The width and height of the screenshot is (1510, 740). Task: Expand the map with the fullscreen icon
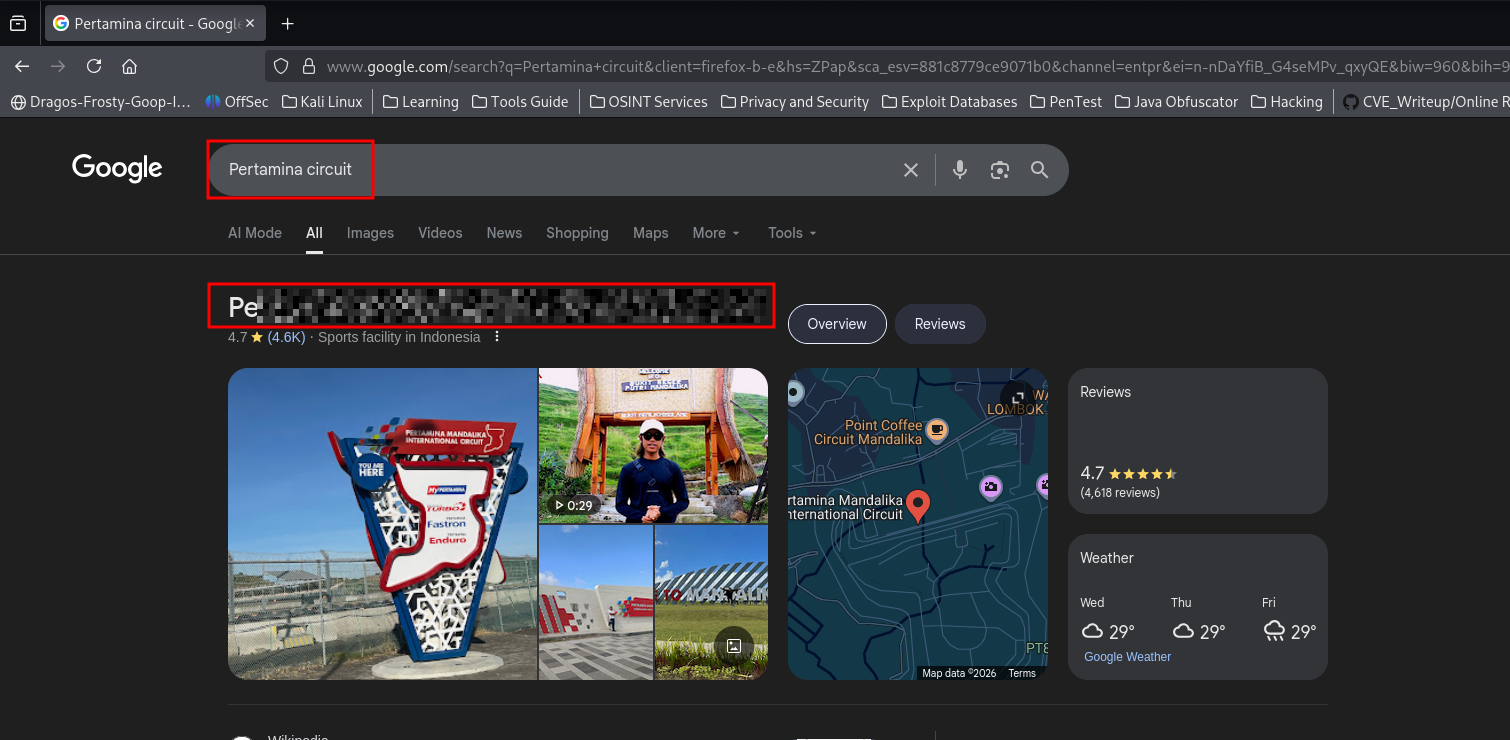1017,396
